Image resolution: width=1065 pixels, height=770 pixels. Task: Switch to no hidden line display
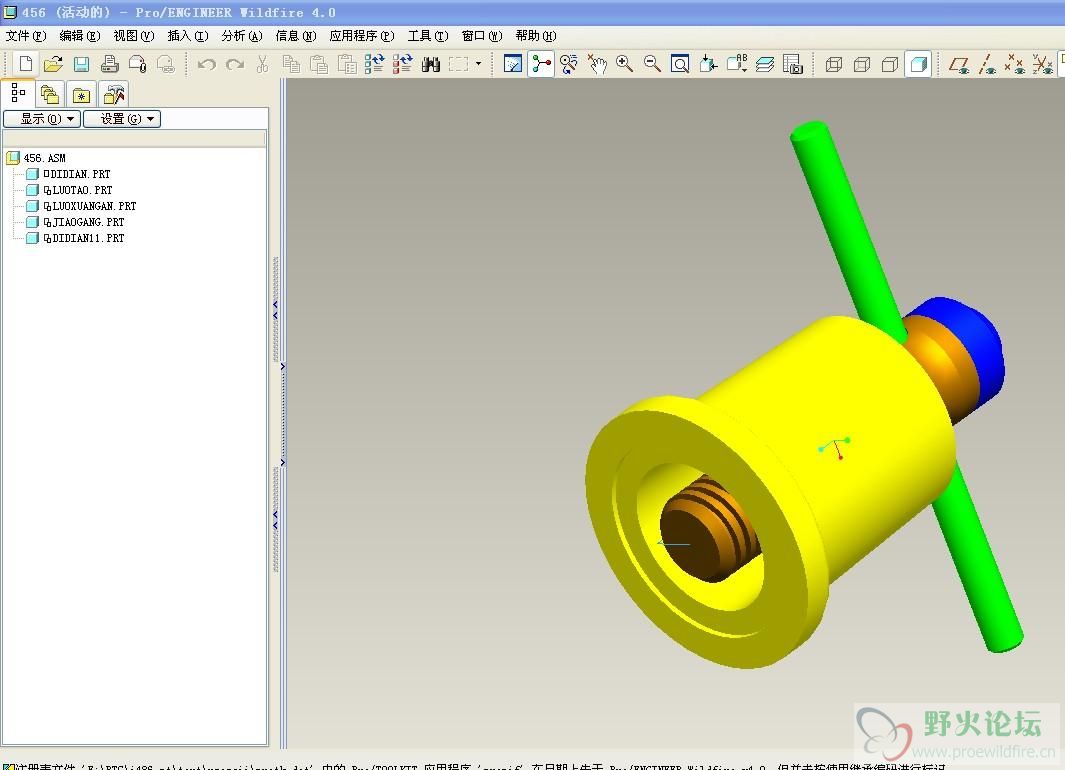coord(890,64)
